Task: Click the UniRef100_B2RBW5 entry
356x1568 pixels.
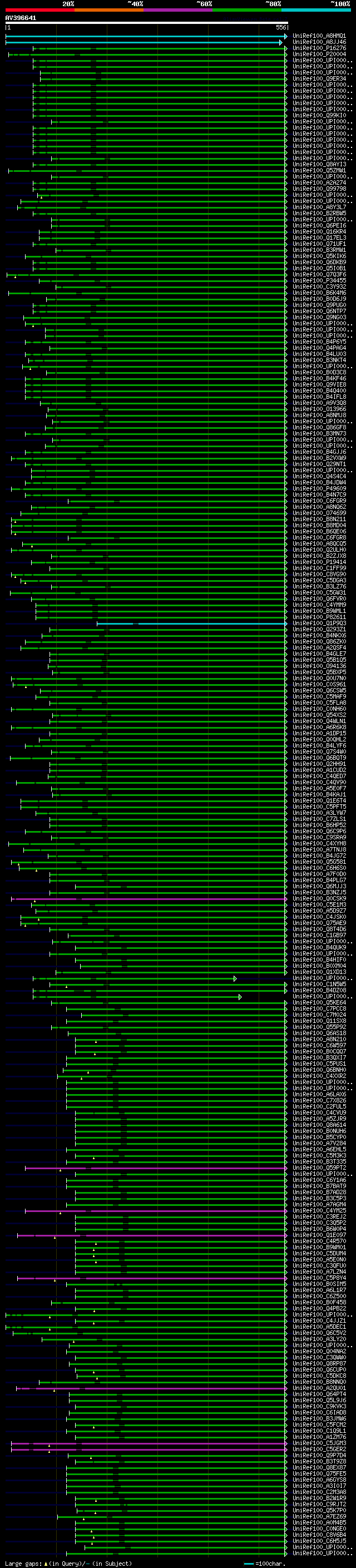Action: point(319,214)
